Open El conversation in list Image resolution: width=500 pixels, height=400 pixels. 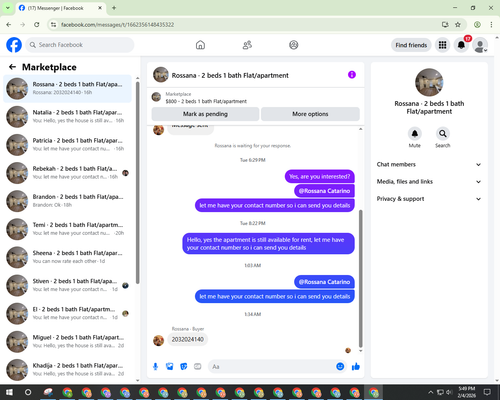67,313
